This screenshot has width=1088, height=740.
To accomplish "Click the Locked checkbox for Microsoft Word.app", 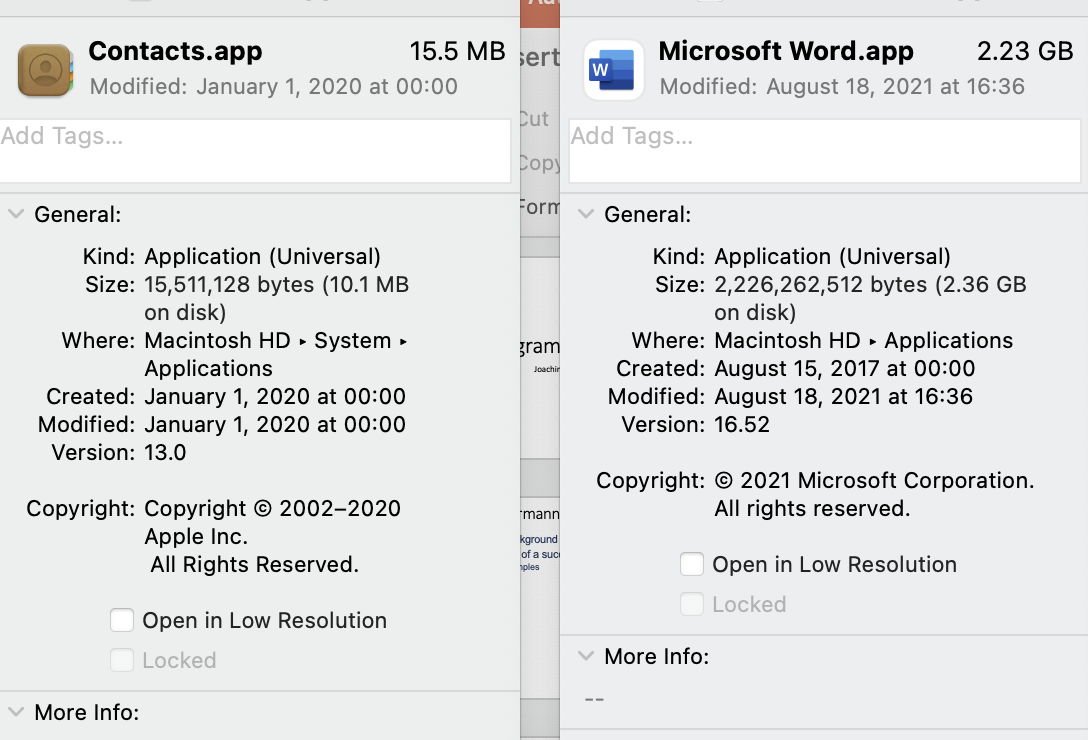I will coord(692,605).
